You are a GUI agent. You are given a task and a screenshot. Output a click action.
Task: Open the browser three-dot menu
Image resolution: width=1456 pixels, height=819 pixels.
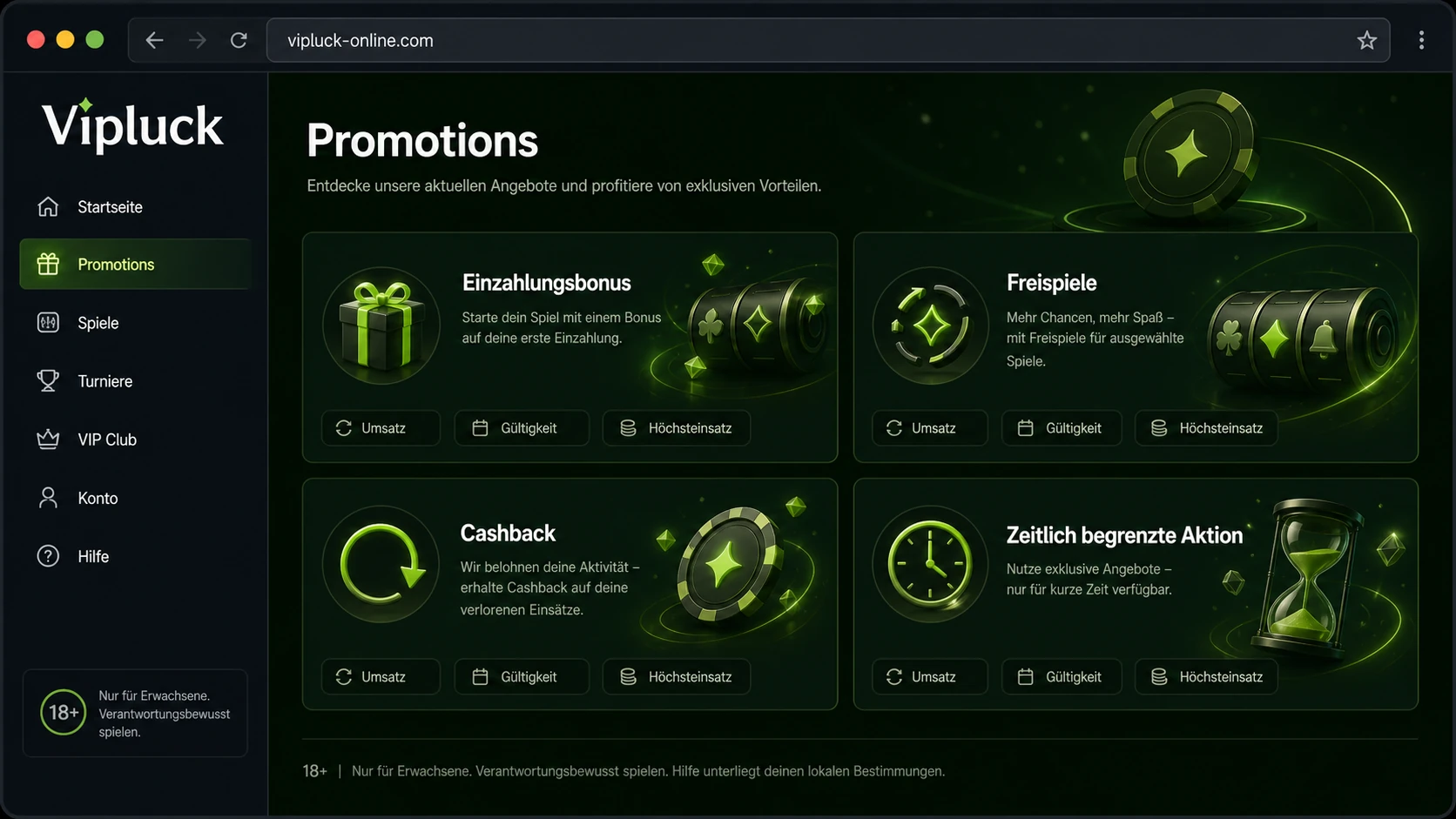(1421, 40)
